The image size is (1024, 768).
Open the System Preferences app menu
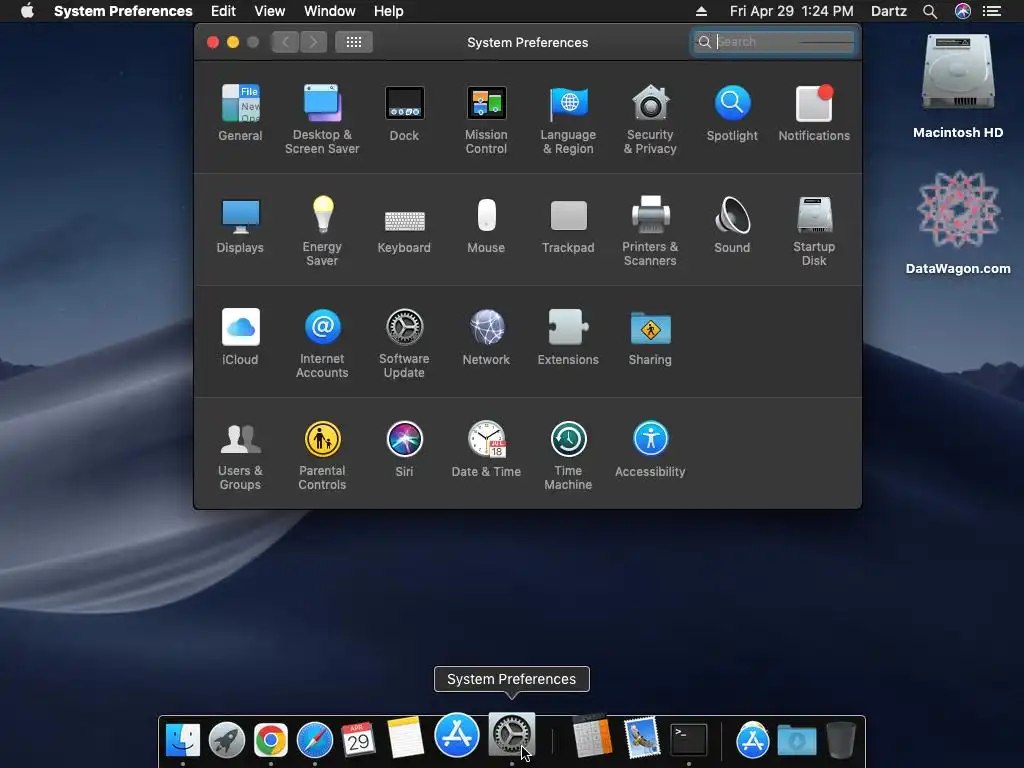(123, 11)
